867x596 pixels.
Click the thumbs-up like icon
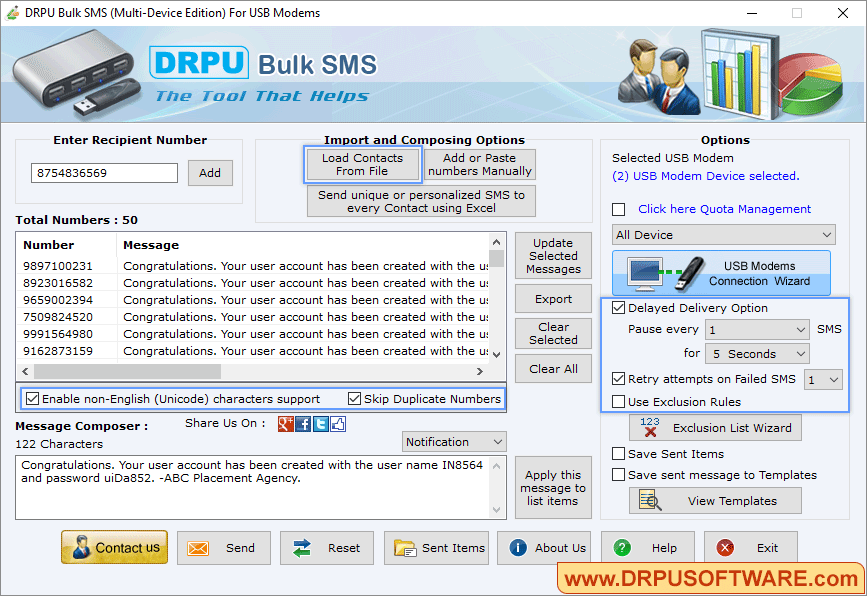point(338,424)
